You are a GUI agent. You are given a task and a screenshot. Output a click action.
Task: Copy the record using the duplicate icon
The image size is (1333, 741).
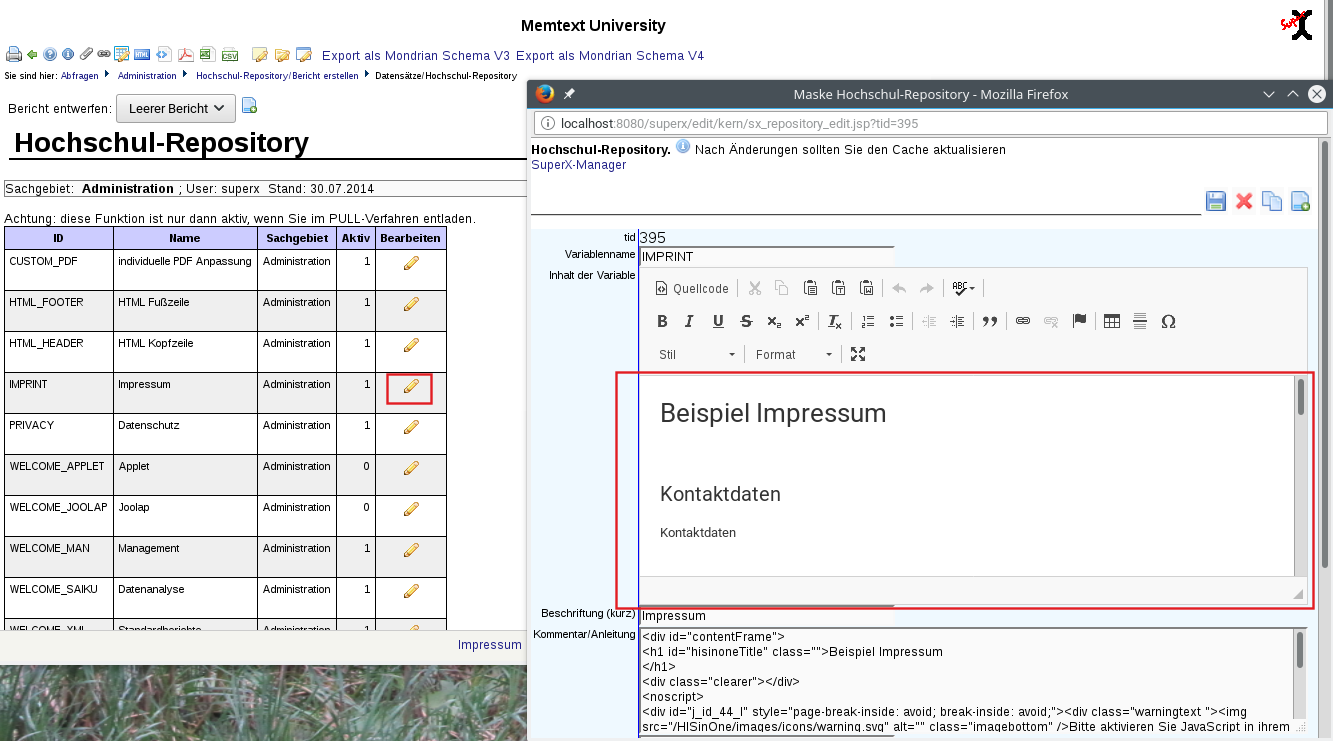[x=1272, y=201]
